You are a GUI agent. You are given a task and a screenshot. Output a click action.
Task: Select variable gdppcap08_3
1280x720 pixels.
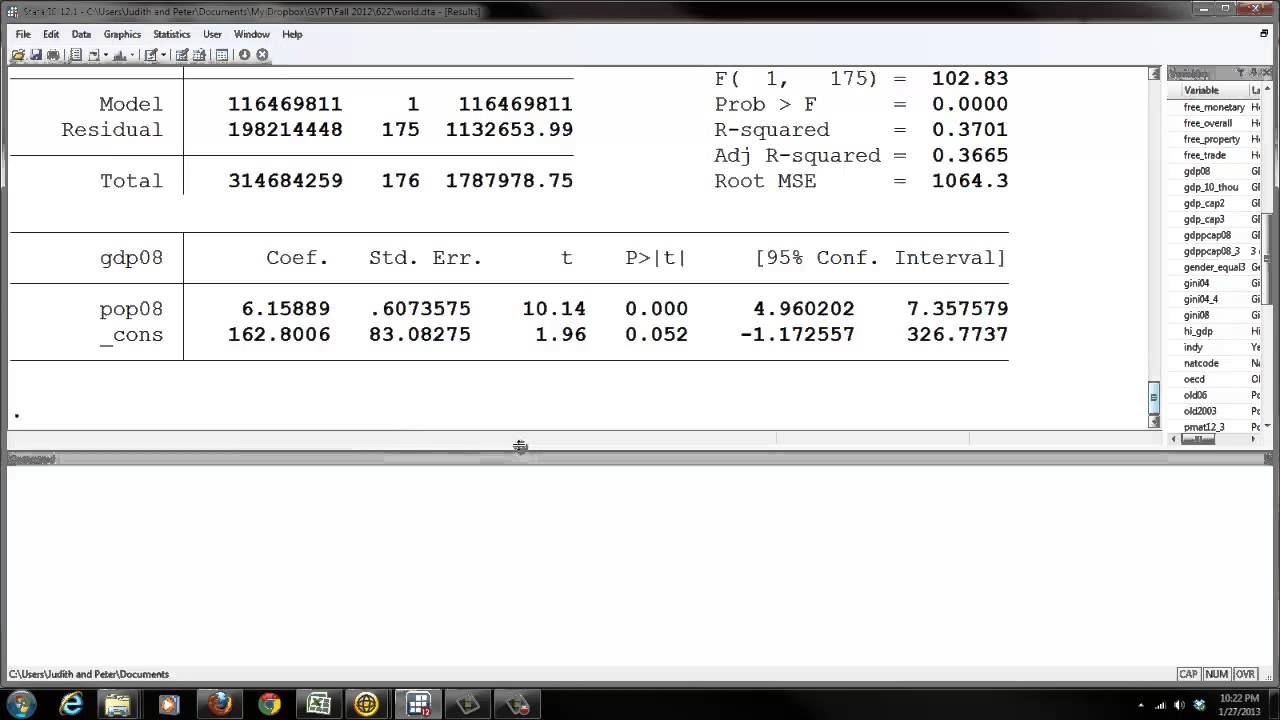click(1214, 251)
